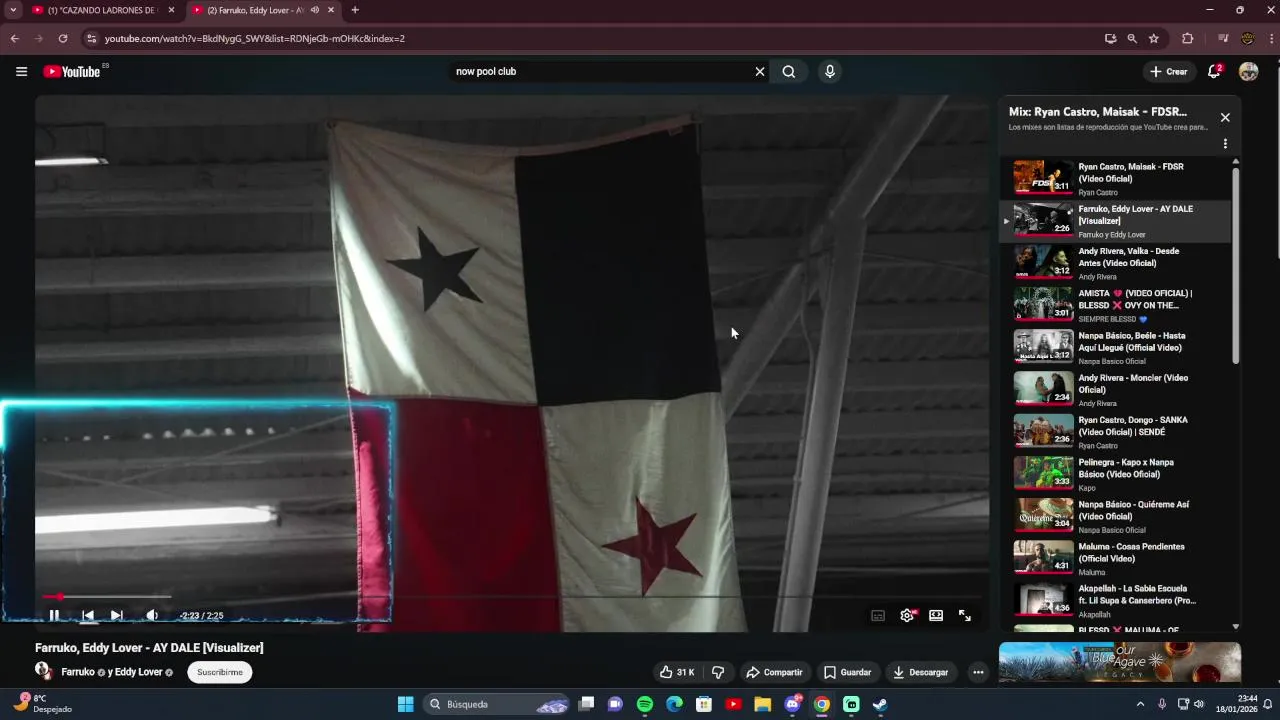
Task: Go to previous video in playlist
Action: click(87, 615)
